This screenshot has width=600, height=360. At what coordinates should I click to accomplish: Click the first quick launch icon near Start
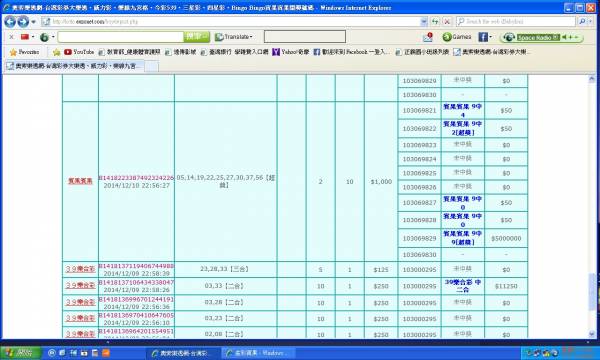52,353
